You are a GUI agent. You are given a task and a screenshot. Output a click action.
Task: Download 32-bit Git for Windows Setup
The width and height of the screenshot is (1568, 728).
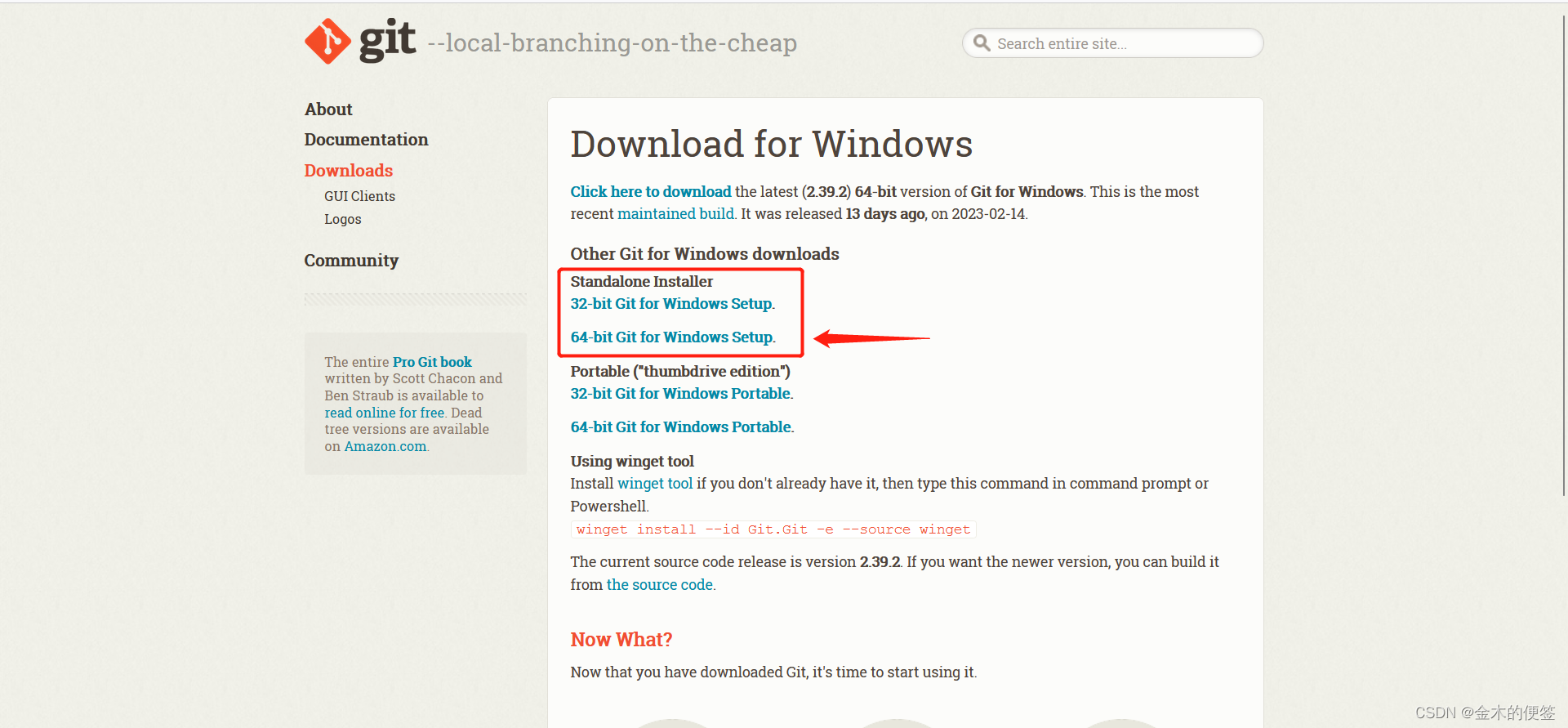point(671,303)
